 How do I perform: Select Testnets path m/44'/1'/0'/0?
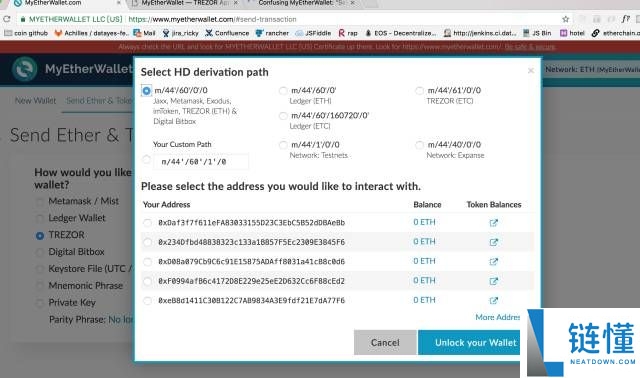coord(283,145)
